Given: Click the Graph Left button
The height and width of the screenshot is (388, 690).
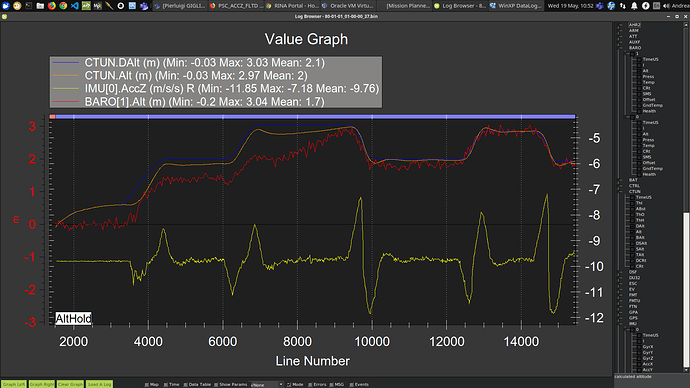Looking at the screenshot, I should point(14,384).
